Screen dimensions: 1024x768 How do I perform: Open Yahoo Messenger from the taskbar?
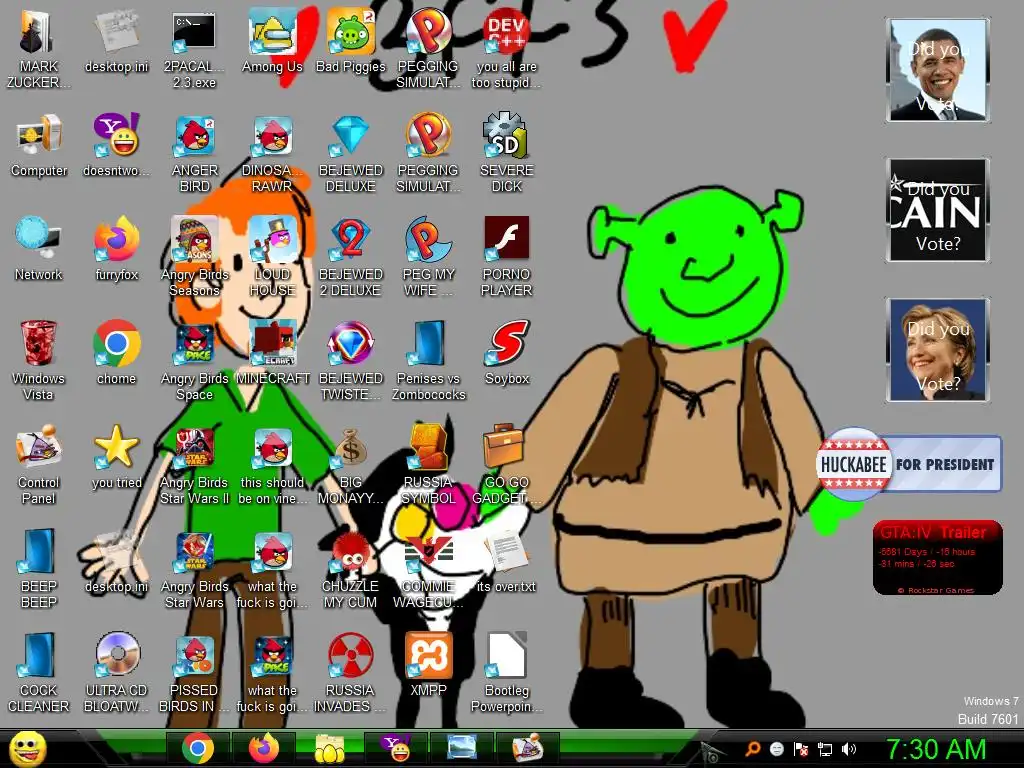396,748
